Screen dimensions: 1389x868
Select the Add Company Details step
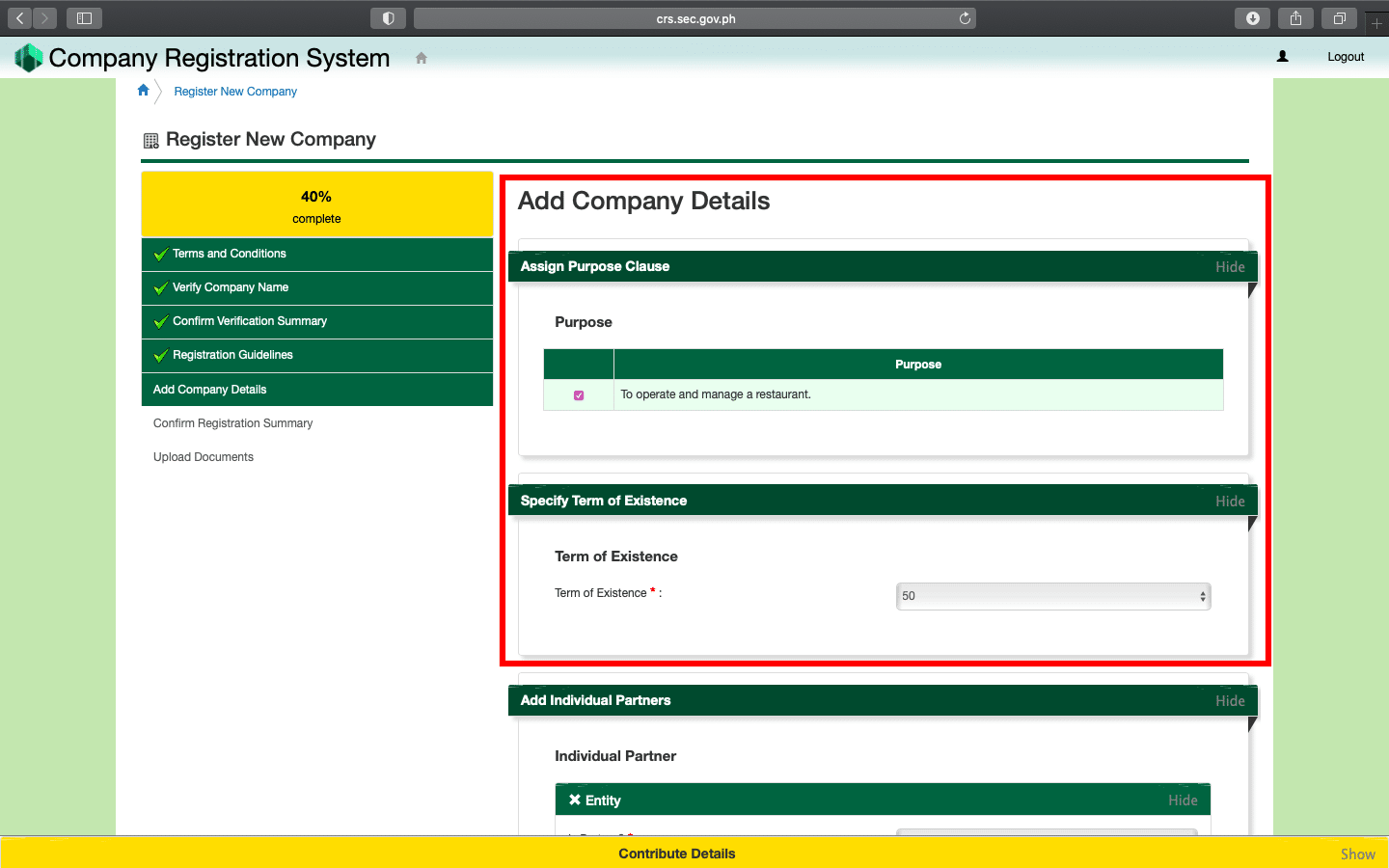point(210,390)
